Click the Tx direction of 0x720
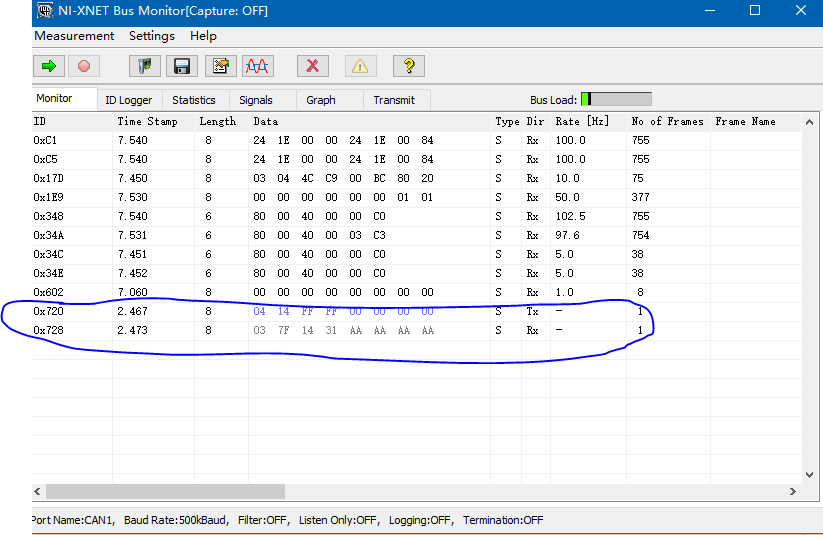This screenshot has width=823, height=535. pos(532,311)
